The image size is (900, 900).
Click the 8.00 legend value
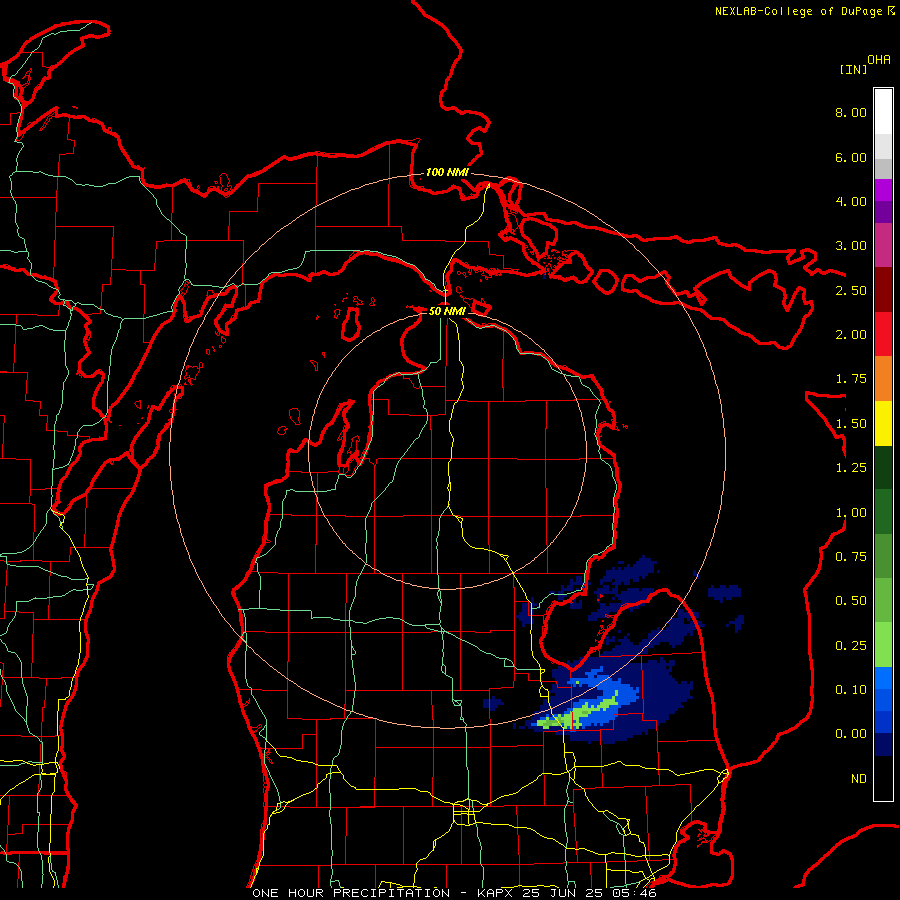tap(851, 112)
